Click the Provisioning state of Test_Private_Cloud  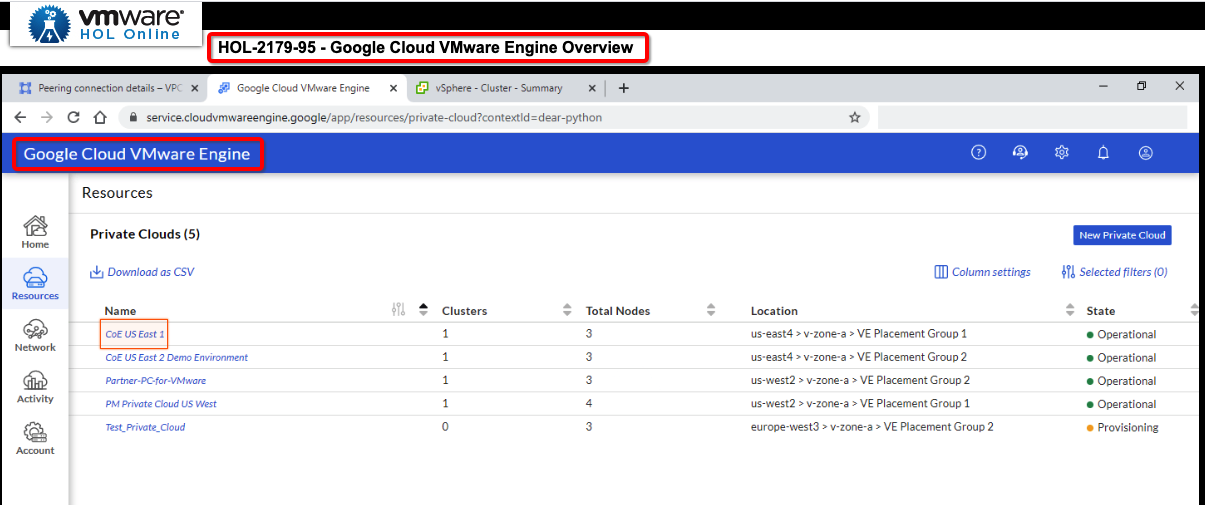tap(1122, 427)
